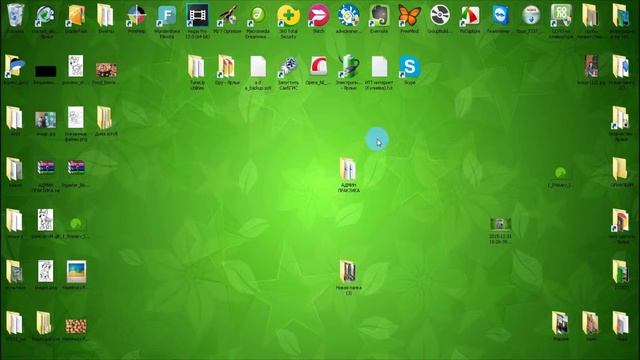The height and width of the screenshot is (360, 640).
Task: Open the folder shortcut with blue bird overlay
Action: click(x=15, y=66)
